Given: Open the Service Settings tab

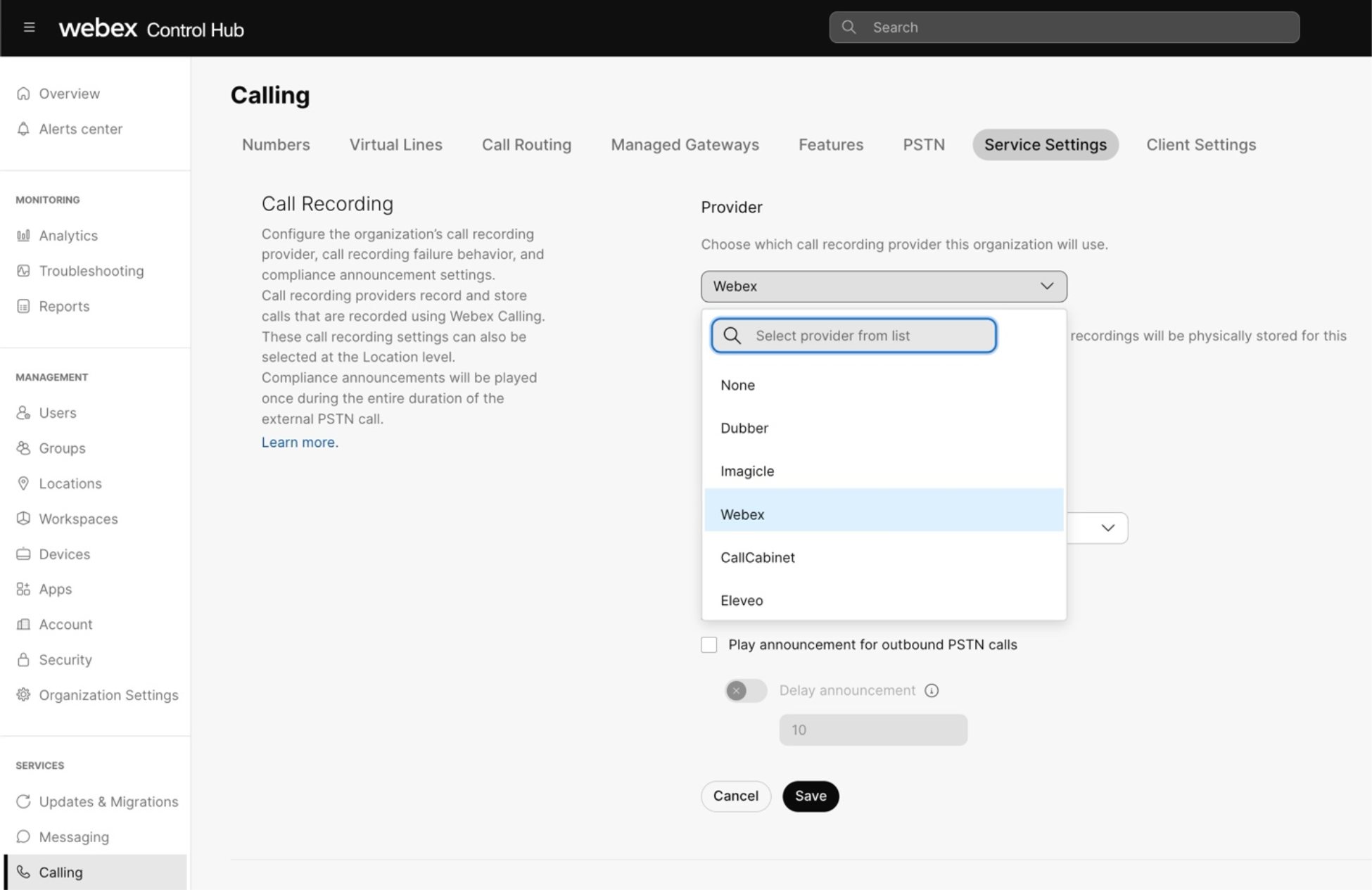Looking at the screenshot, I should tap(1046, 144).
